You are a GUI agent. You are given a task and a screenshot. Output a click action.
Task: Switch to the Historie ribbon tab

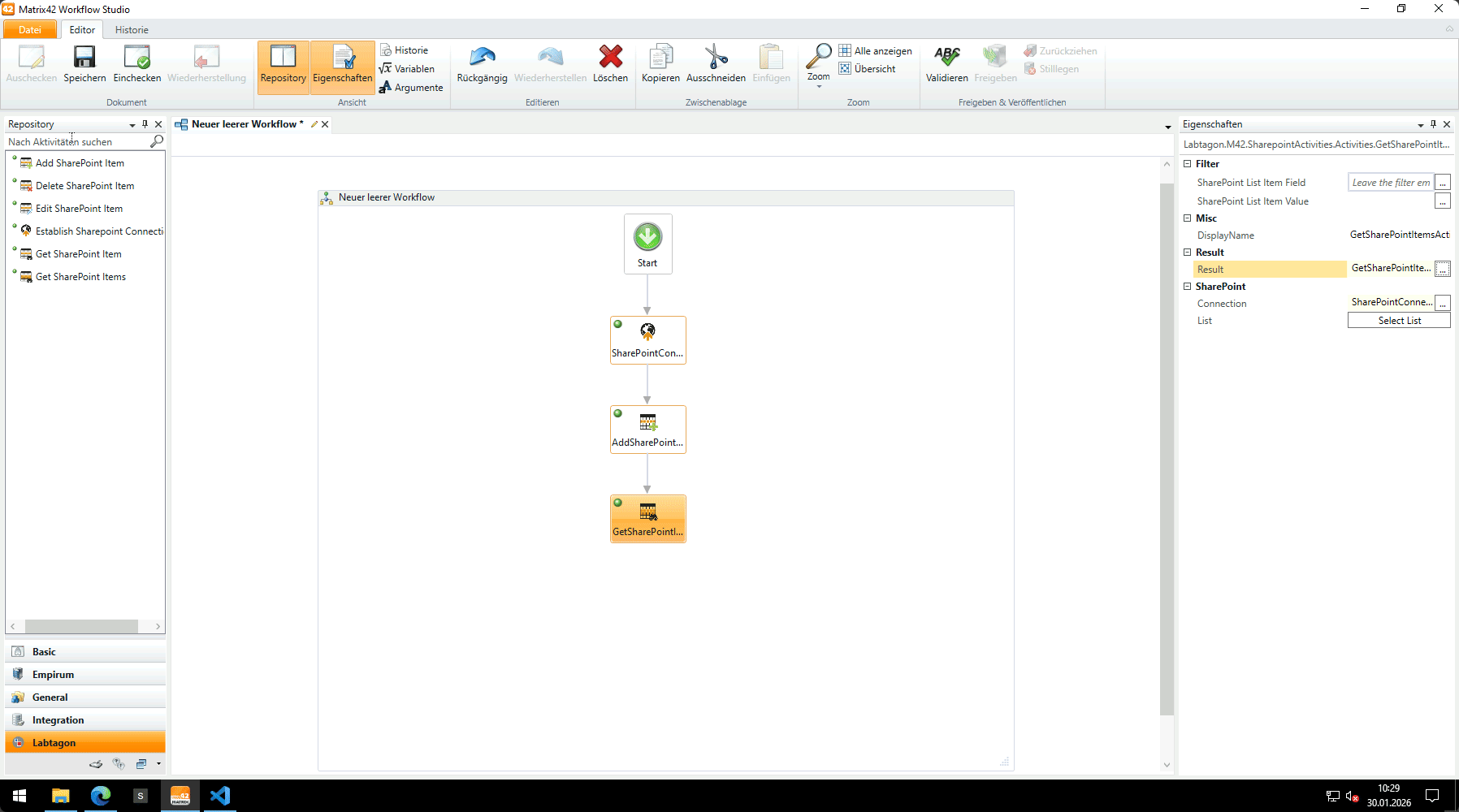point(132,30)
